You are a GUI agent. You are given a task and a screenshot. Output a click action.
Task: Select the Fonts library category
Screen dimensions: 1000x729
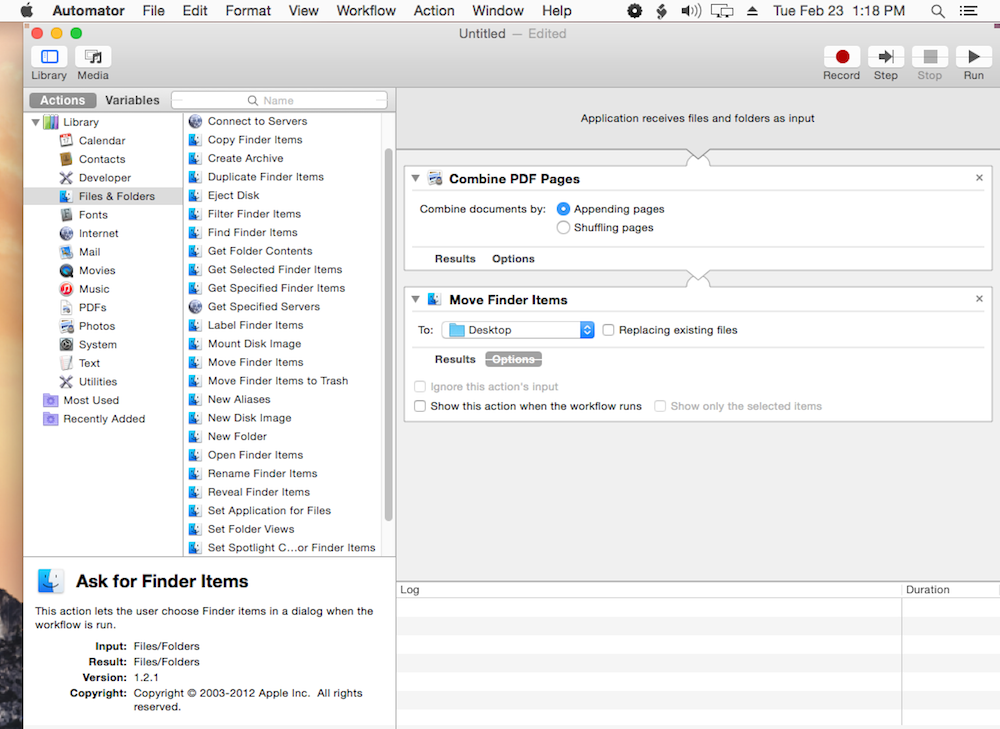click(x=93, y=215)
